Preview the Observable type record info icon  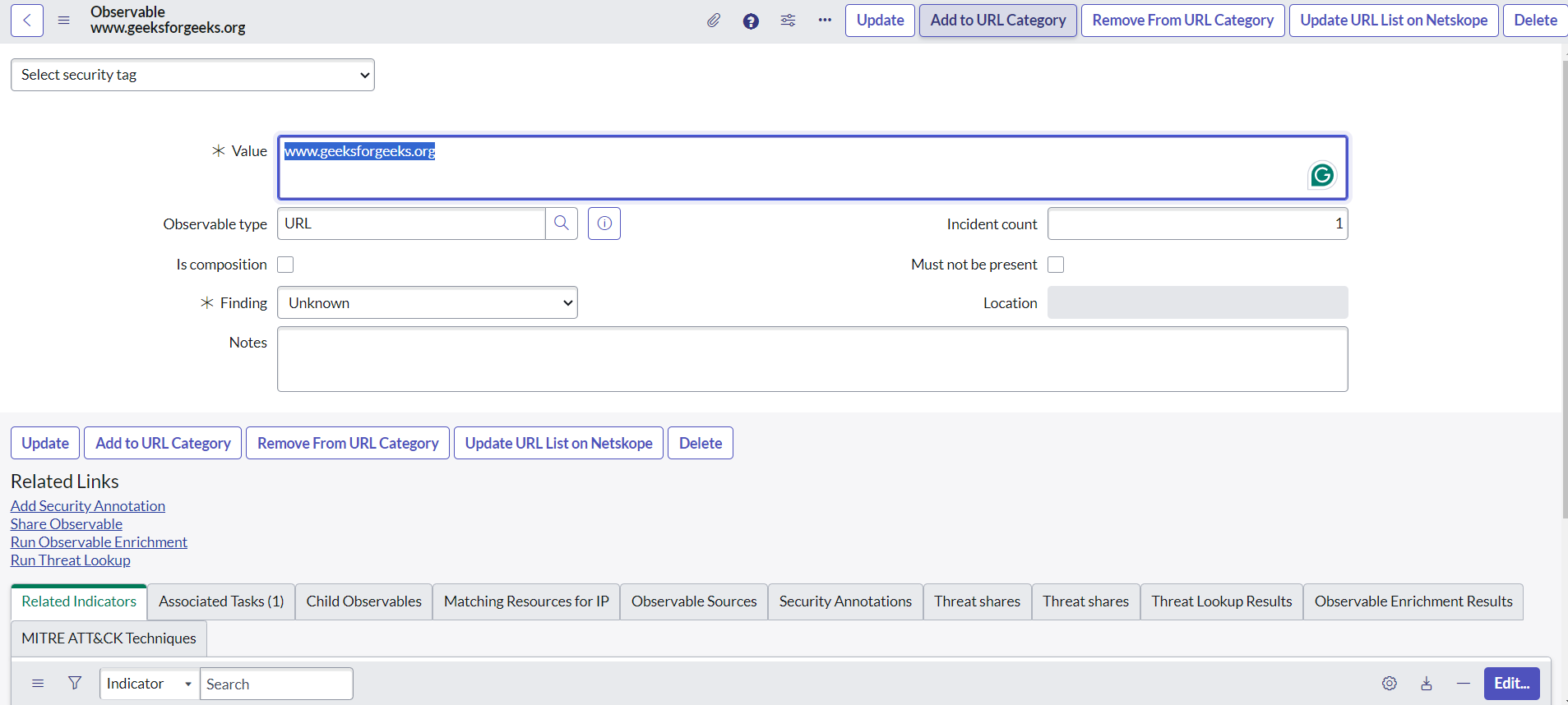[x=604, y=223]
